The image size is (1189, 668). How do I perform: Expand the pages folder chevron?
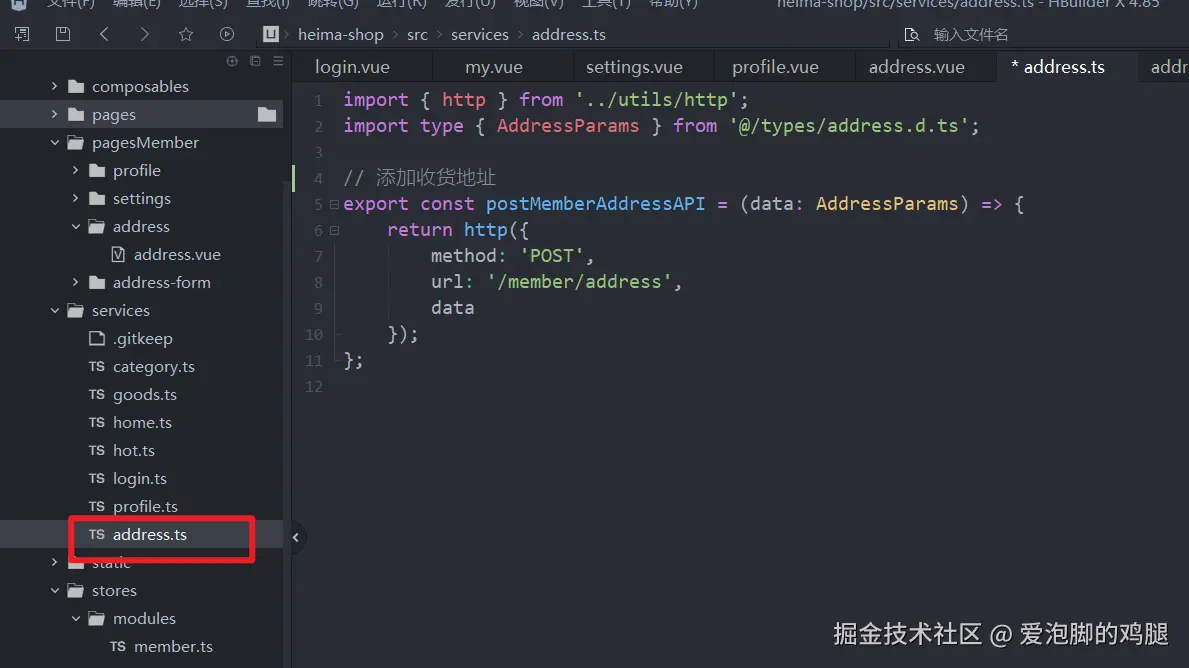pyautogui.click(x=55, y=114)
